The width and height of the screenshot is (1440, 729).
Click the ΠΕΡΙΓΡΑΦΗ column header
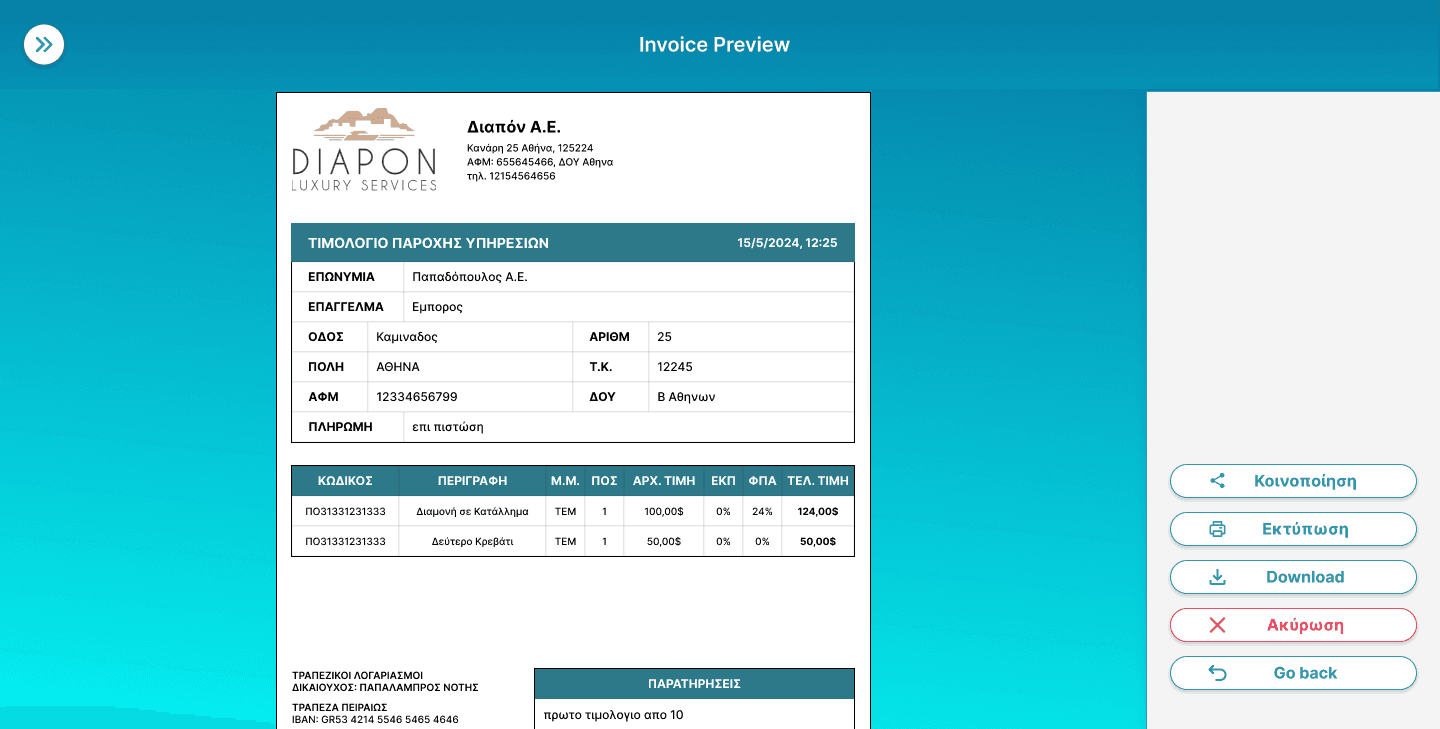472,481
